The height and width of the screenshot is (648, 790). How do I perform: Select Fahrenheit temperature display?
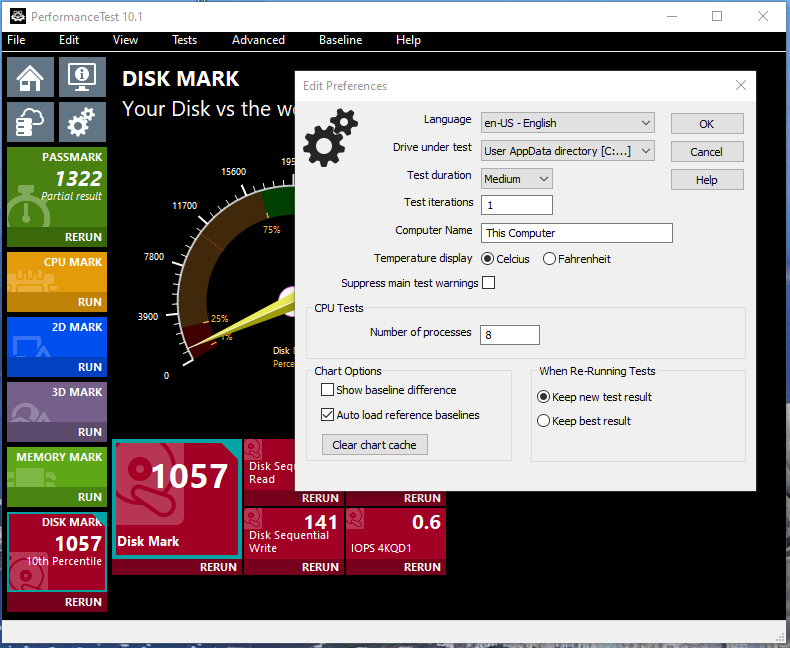(550, 259)
